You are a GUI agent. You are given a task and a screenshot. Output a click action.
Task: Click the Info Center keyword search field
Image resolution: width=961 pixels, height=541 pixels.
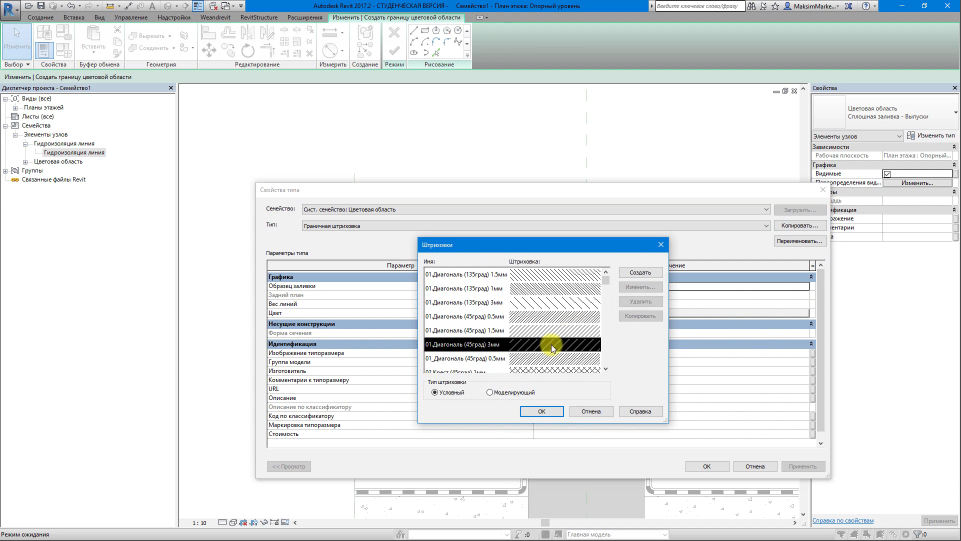tap(699, 6)
